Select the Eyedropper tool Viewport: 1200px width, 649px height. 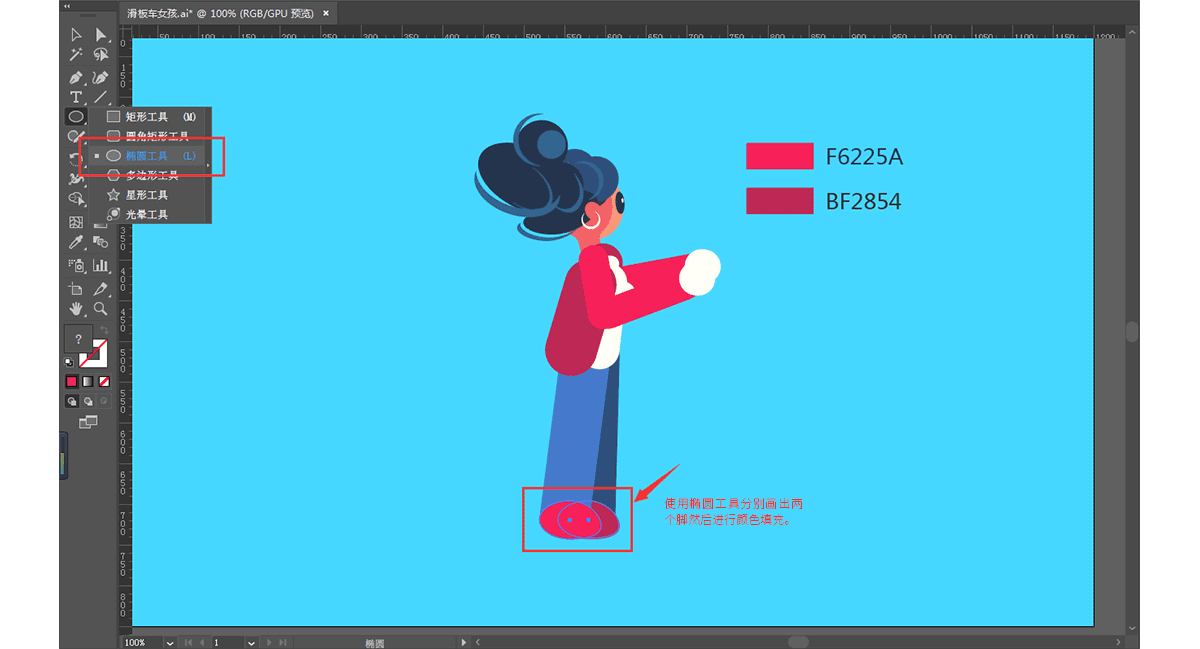tap(76, 242)
